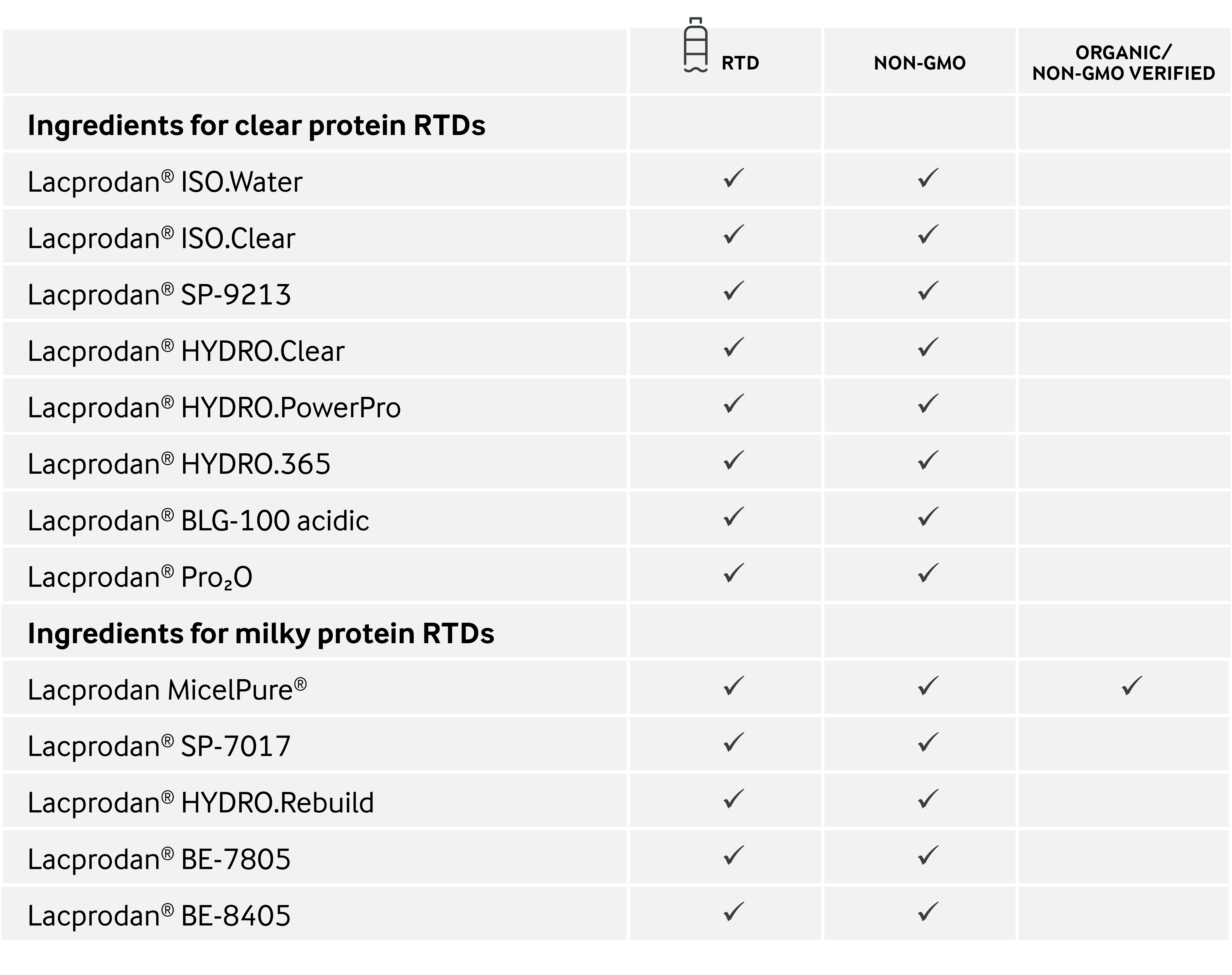
Task: Click 'Ingredients for clear protein RTDs' heading
Action: 256,125
